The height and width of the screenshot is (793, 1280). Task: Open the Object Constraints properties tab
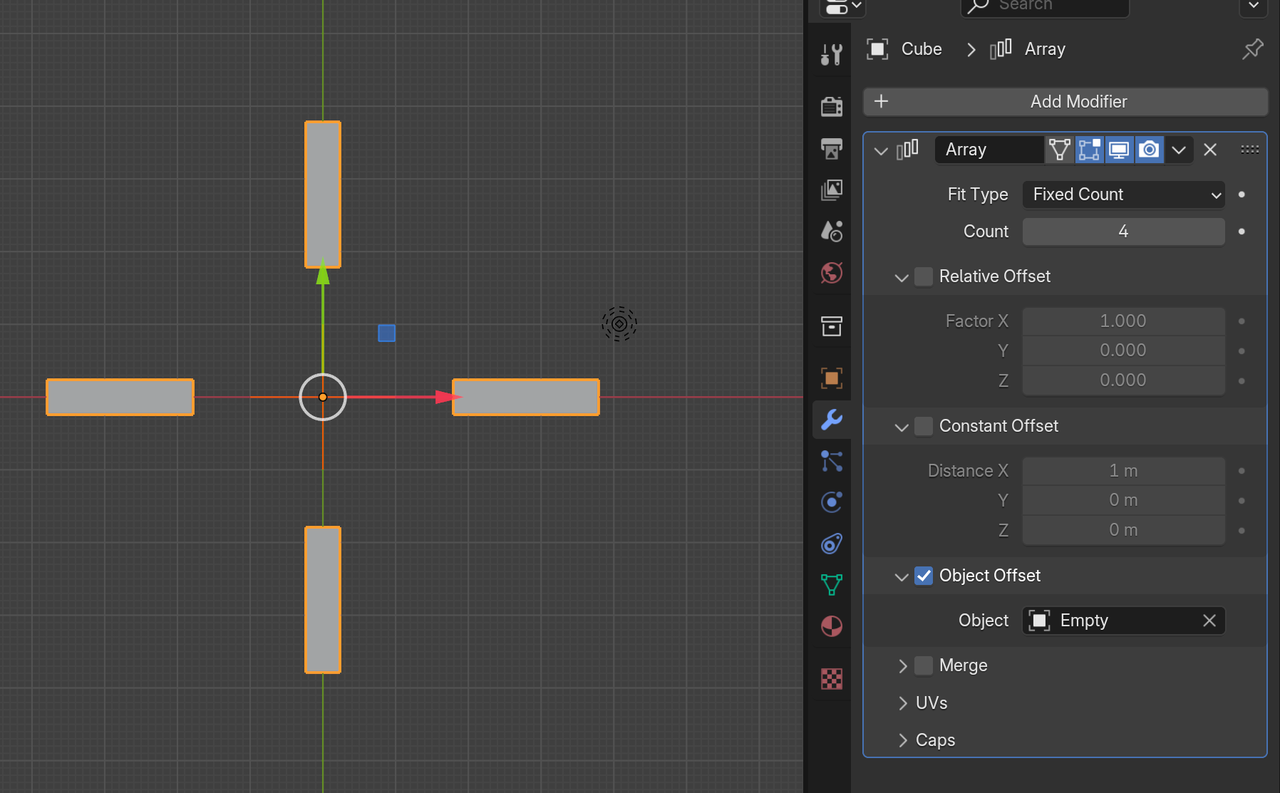point(831,544)
